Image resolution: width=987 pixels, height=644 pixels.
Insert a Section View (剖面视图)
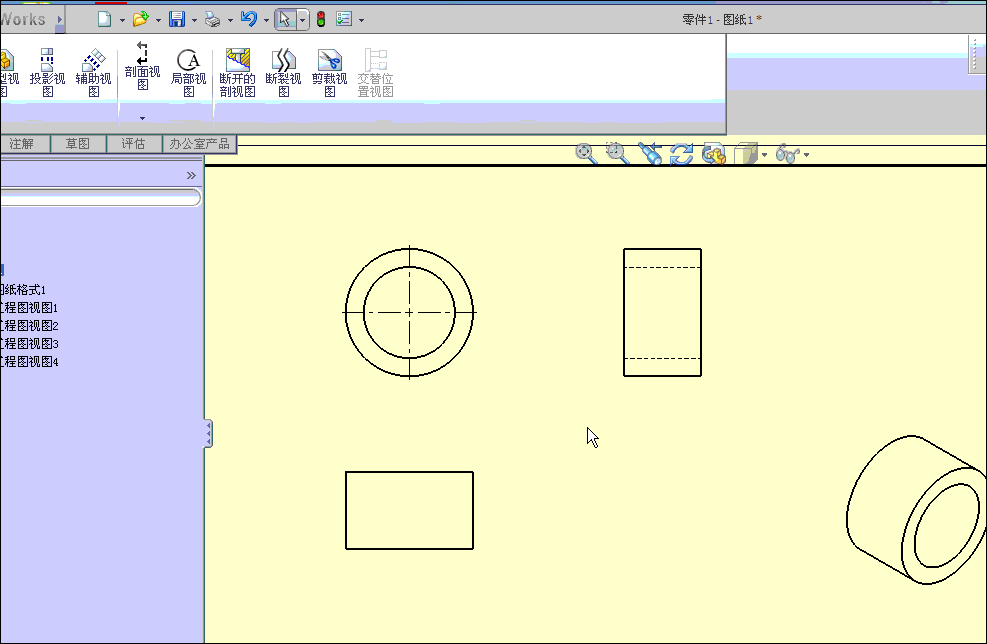click(142, 66)
